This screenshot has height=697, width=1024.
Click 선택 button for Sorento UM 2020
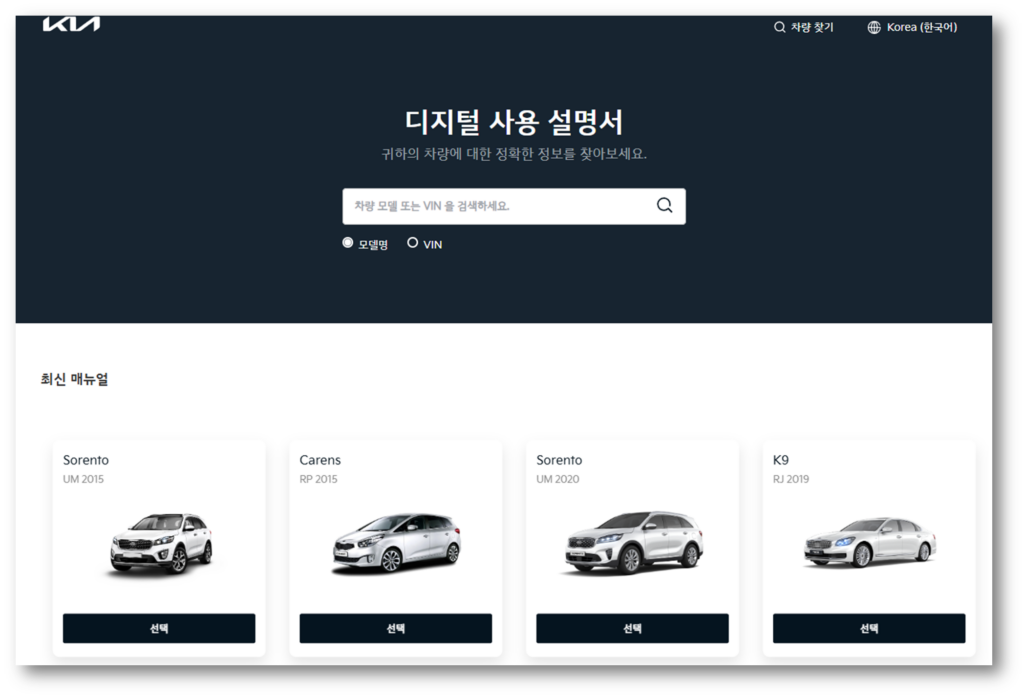(x=632, y=628)
